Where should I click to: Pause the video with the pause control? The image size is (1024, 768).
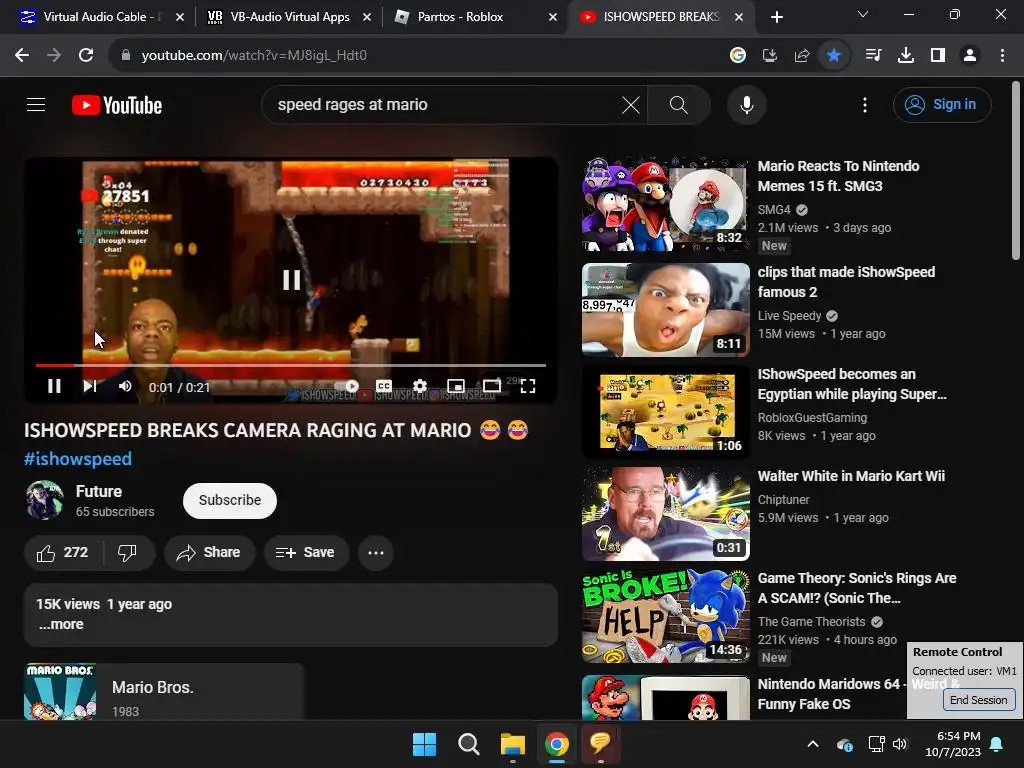tap(54, 387)
